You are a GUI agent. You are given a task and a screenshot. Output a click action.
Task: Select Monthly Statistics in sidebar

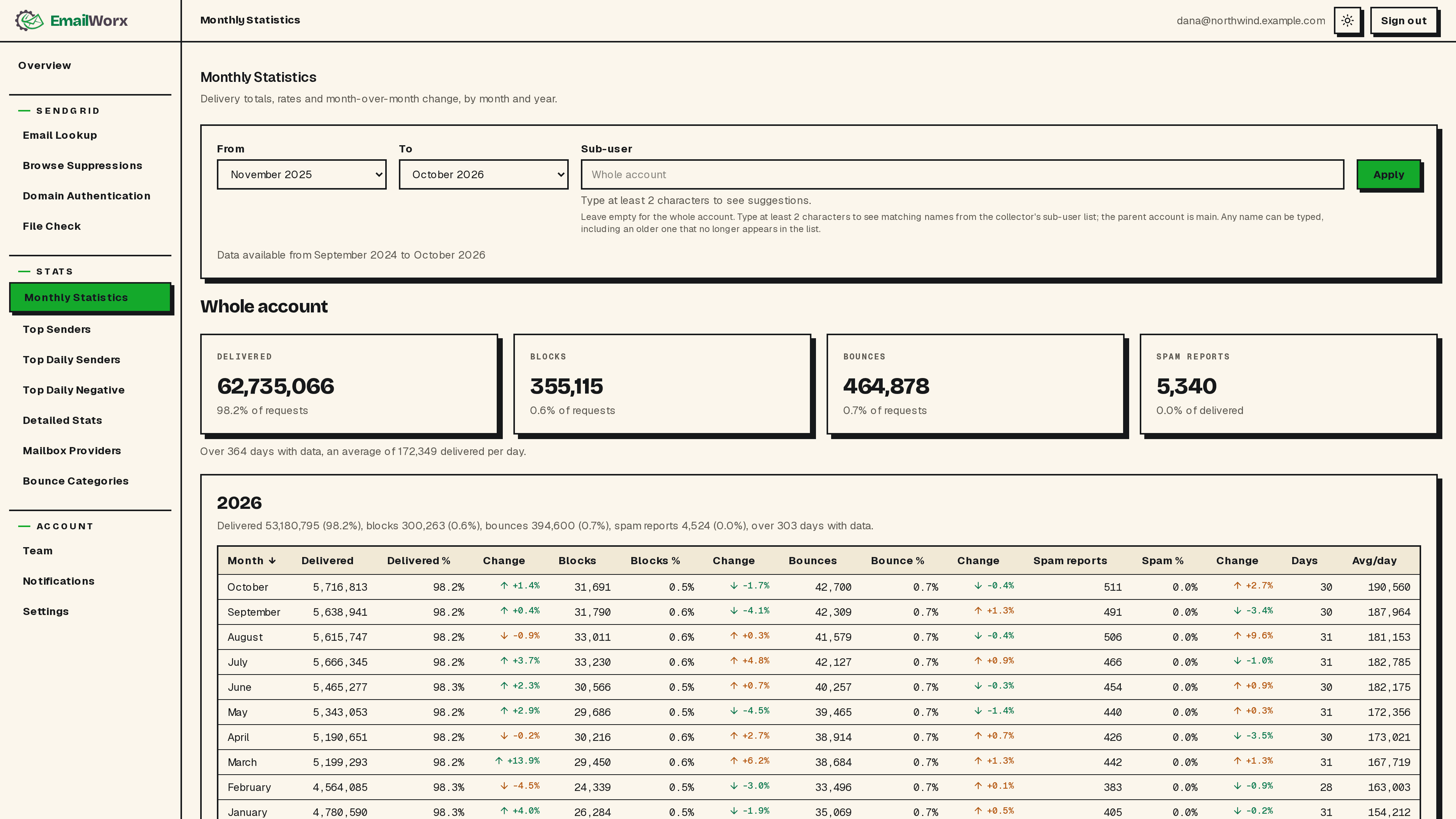click(91, 297)
